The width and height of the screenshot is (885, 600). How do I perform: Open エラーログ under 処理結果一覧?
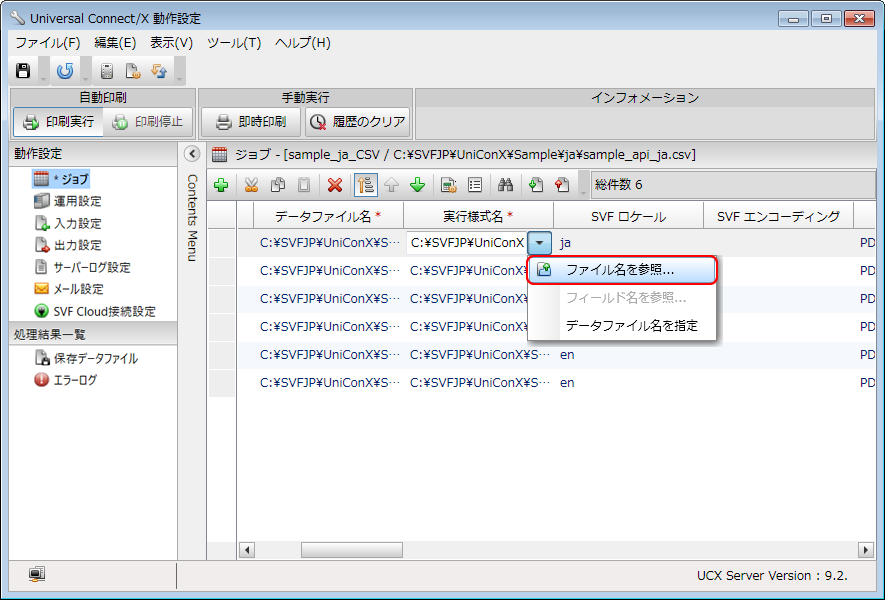pos(65,380)
